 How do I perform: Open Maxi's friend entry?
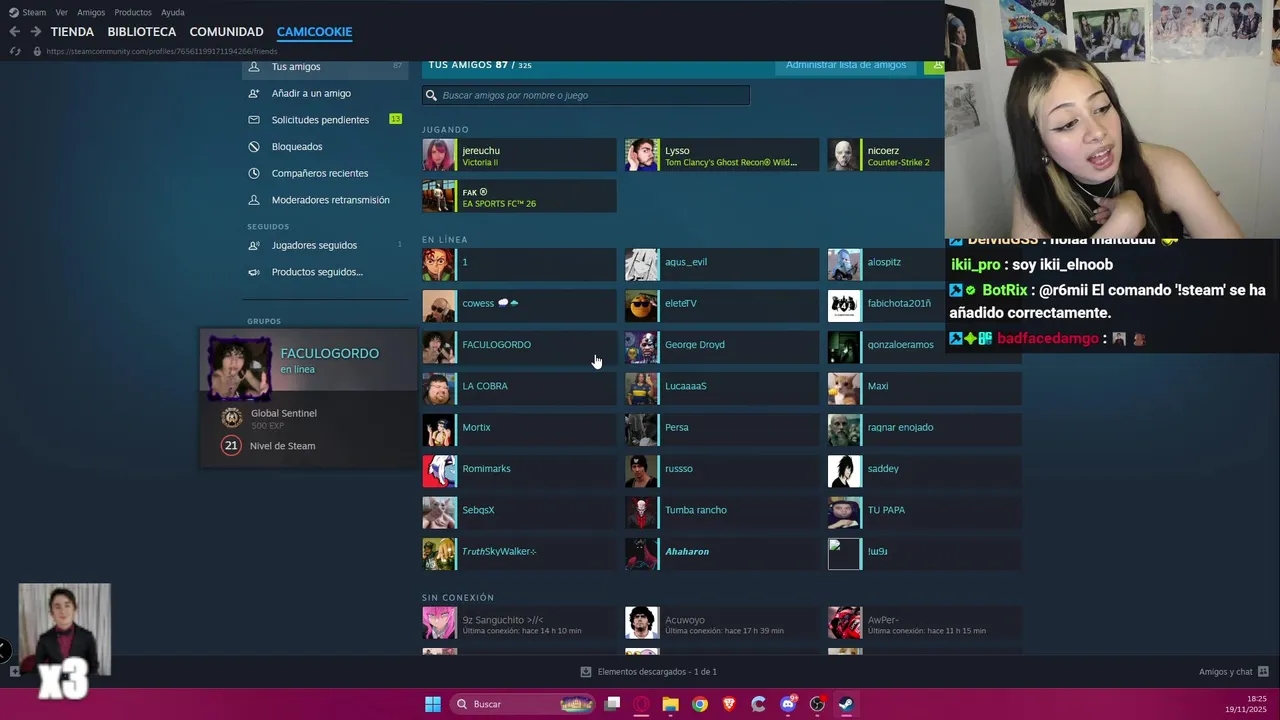coord(924,389)
